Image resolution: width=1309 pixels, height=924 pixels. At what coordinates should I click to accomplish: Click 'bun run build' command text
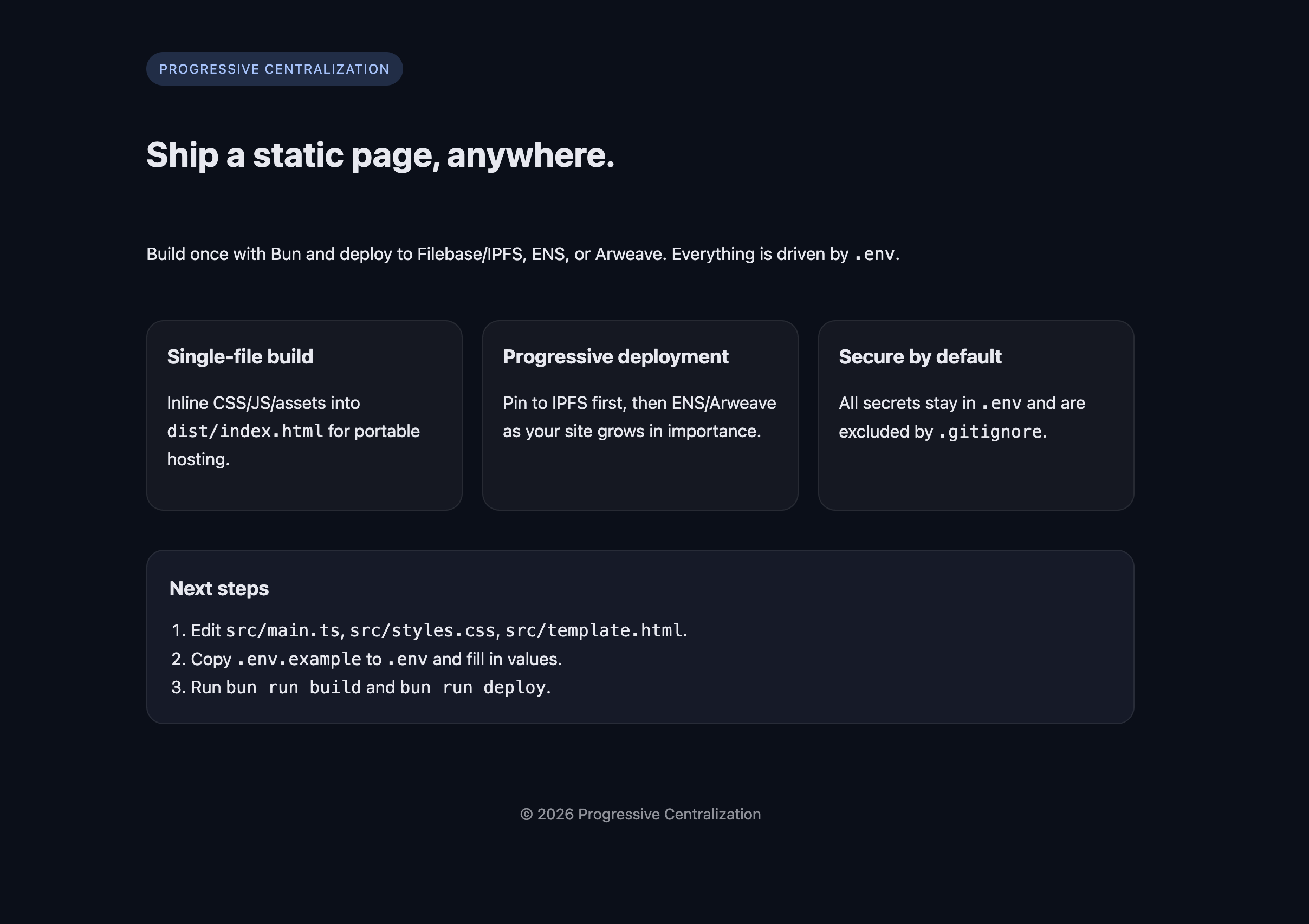(x=294, y=687)
